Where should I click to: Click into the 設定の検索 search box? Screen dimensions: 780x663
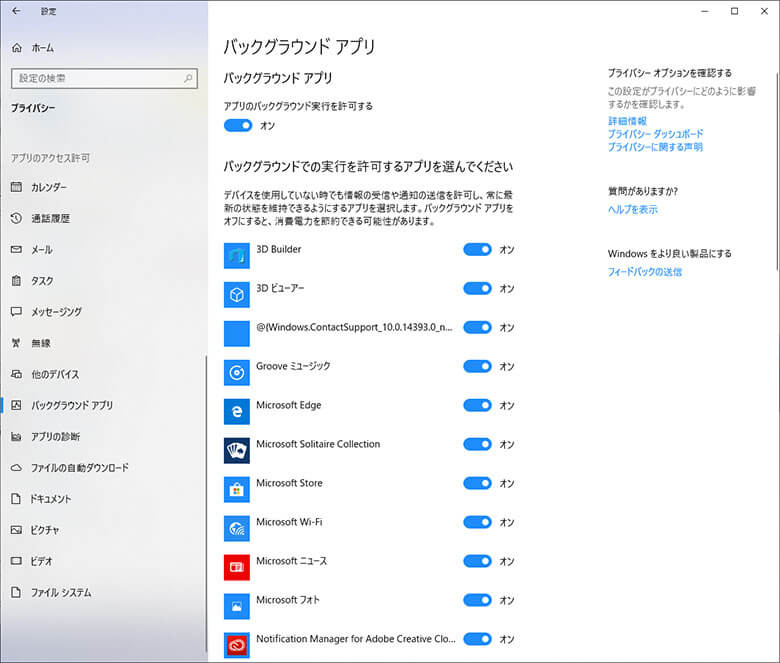[104, 78]
